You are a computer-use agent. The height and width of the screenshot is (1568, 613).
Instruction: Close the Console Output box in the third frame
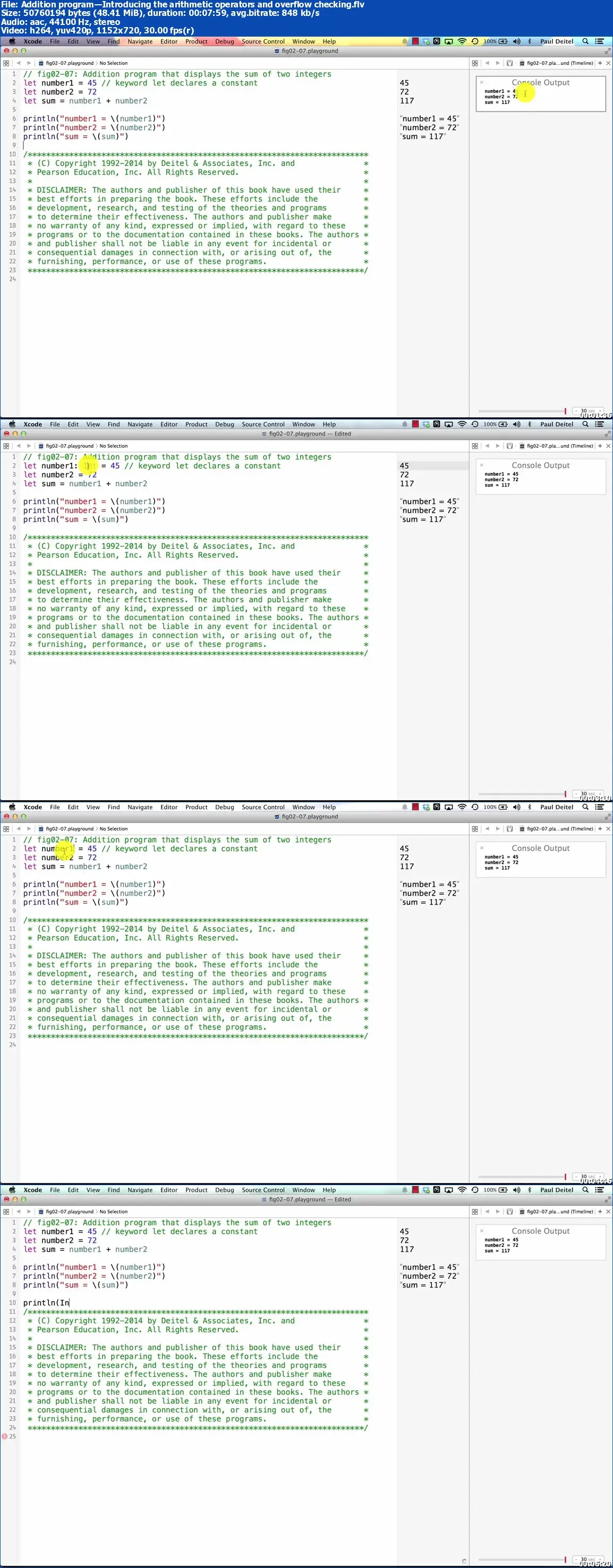(x=481, y=848)
